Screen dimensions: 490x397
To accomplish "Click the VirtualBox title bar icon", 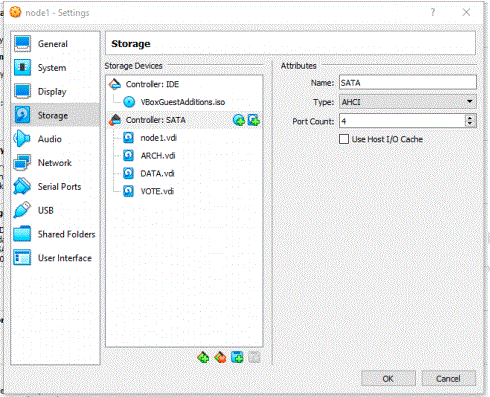I will [15, 12].
